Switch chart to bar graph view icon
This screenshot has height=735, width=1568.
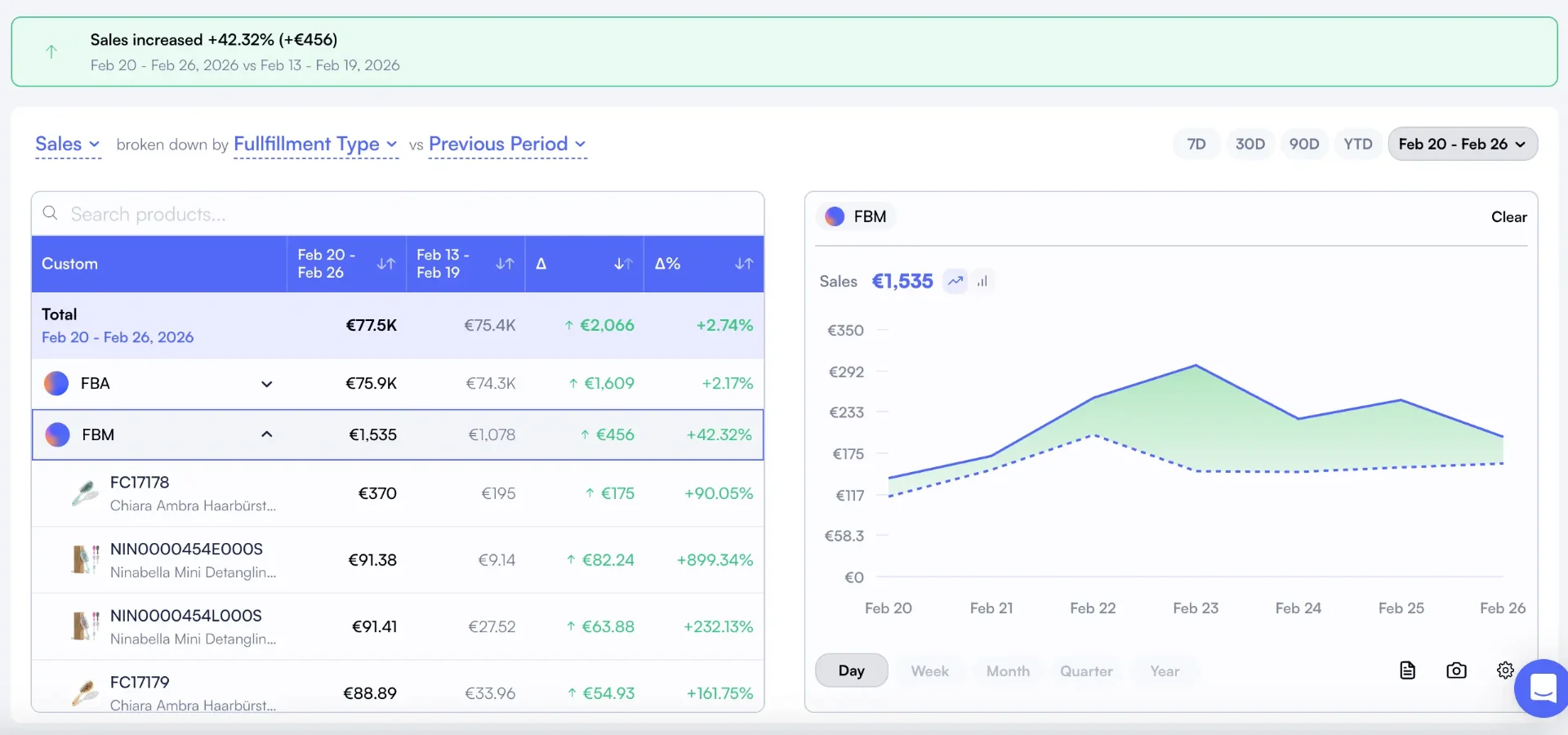pos(982,281)
